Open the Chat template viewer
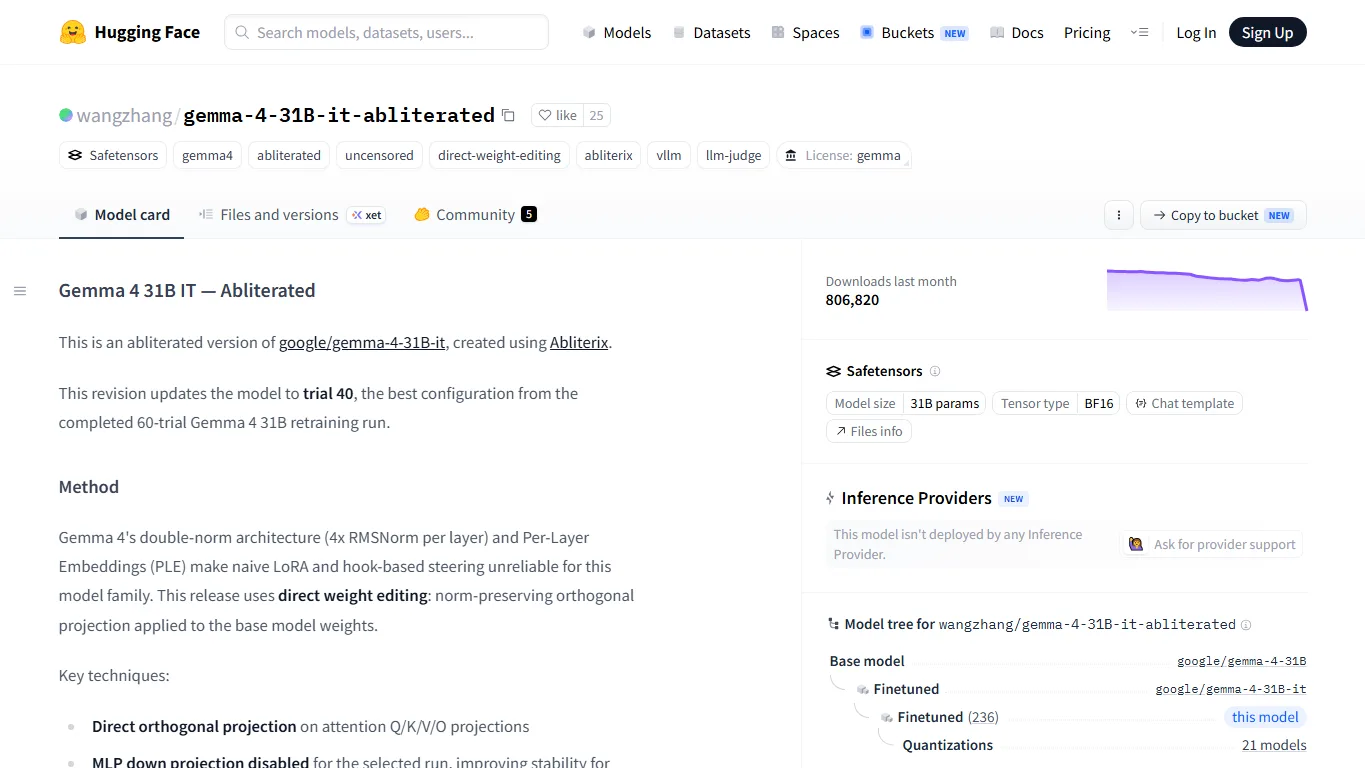The width and height of the screenshot is (1365, 768). click(x=1184, y=403)
